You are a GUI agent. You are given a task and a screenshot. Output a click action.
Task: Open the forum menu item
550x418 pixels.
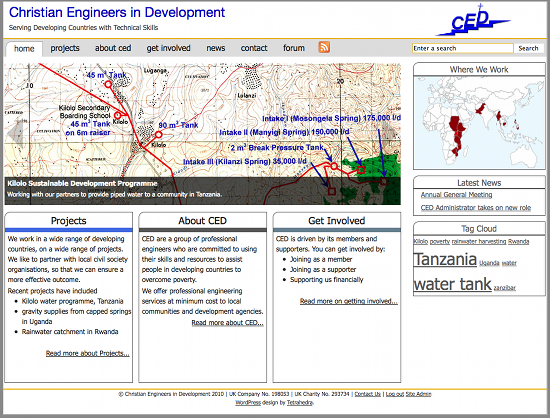tap(294, 48)
